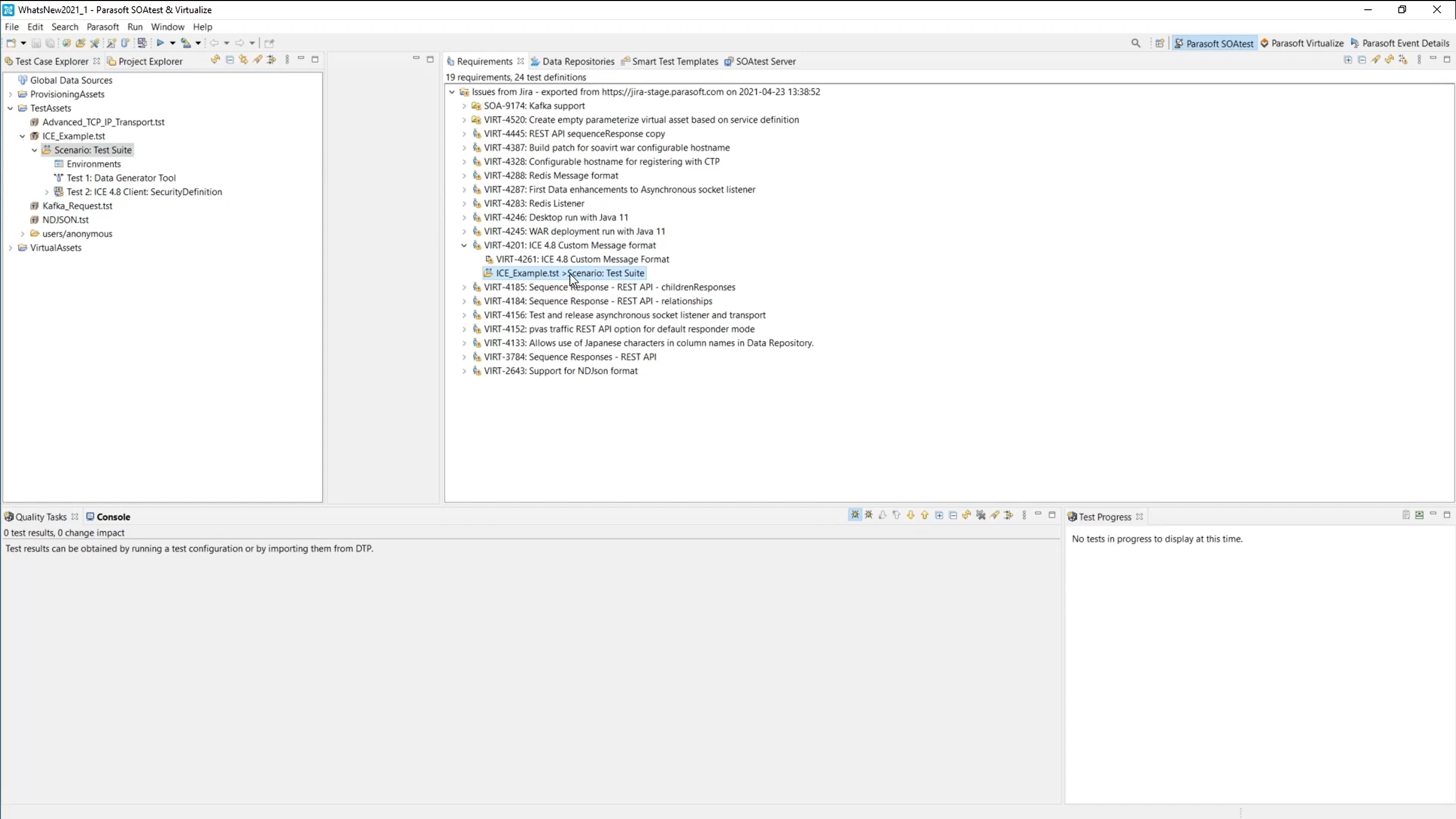
Task: Switch to the Project Explorer tab
Action: click(145, 61)
